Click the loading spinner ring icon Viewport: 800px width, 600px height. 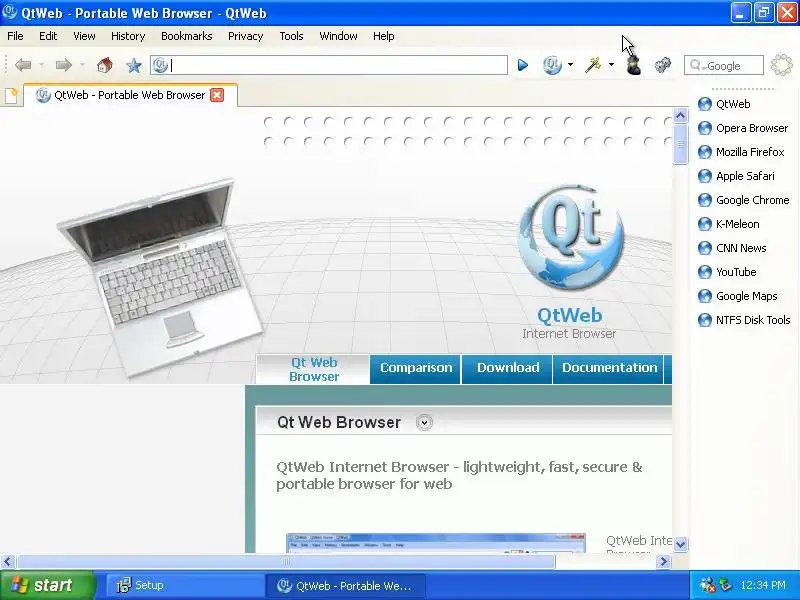coord(782,65)
